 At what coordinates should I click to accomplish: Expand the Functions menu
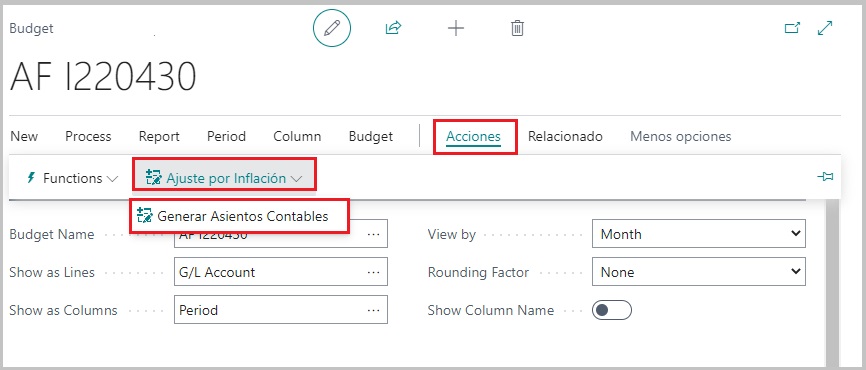(x=72, y=178)
